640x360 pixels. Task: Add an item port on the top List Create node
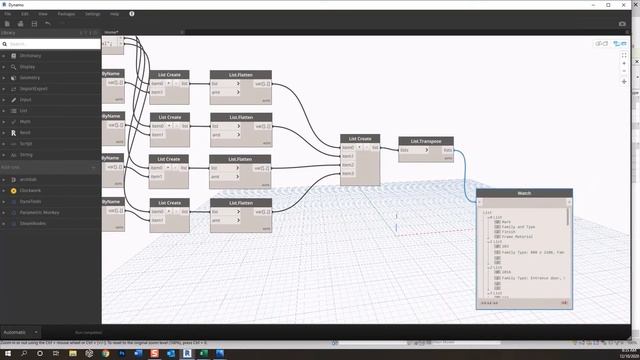169,83
